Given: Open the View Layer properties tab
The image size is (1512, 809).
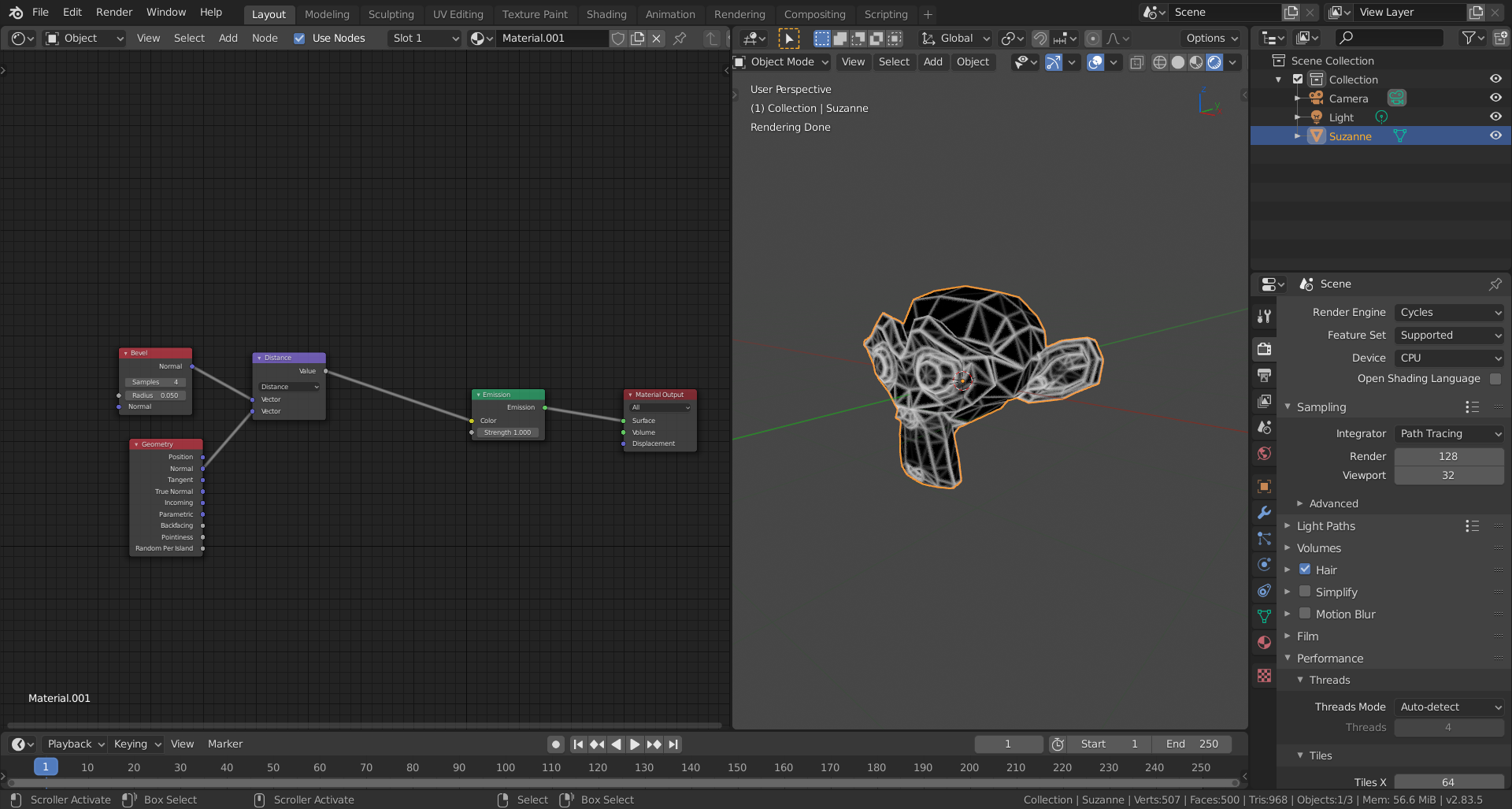Looking at the screenshot, I should click(x=1264, y=401).
